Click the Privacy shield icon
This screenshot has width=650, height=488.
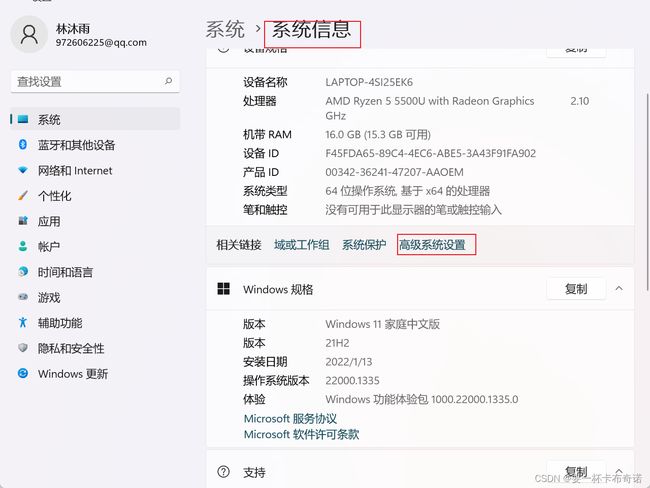23,347
